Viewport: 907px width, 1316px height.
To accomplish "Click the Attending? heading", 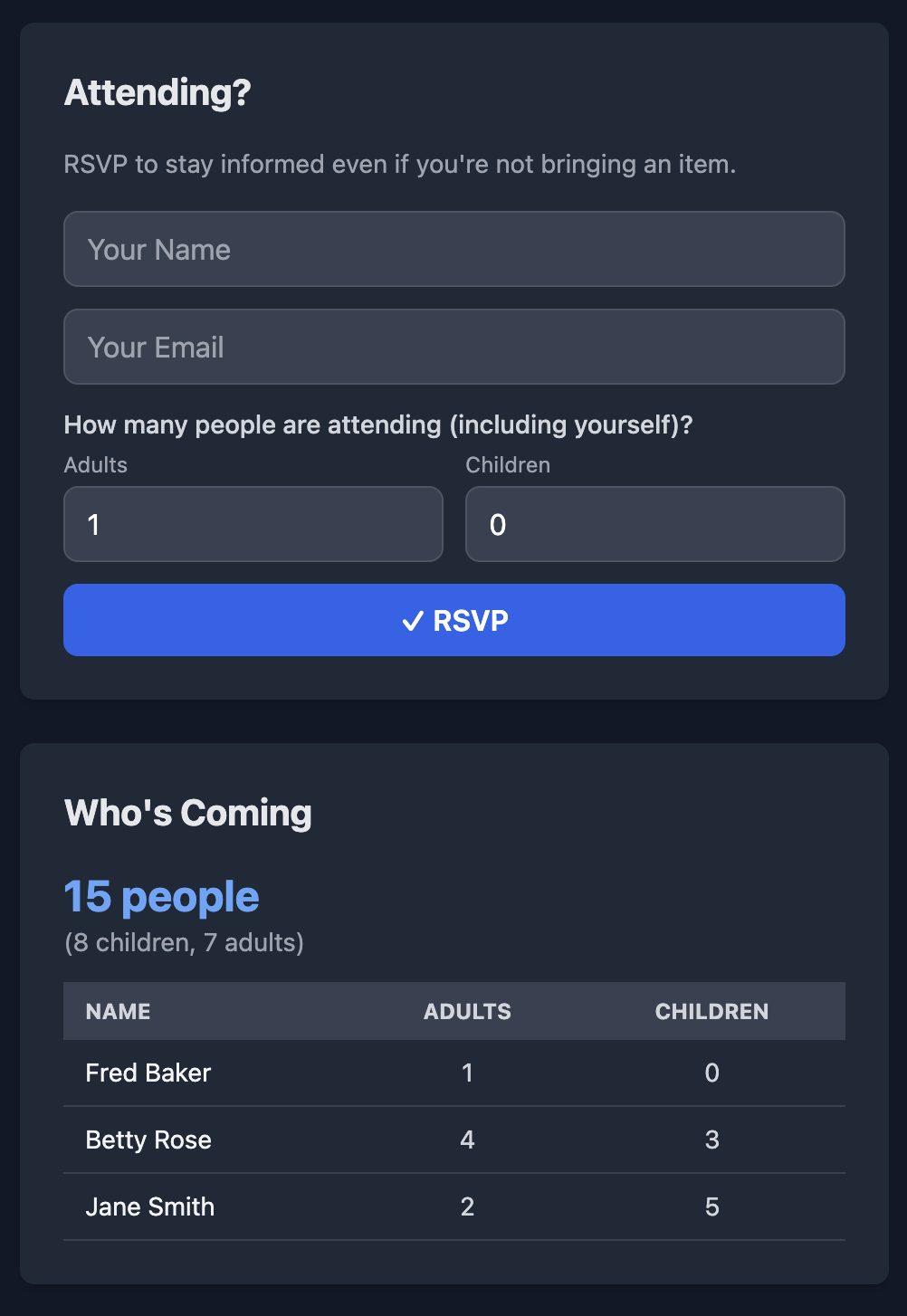I will tap(157, 92).
